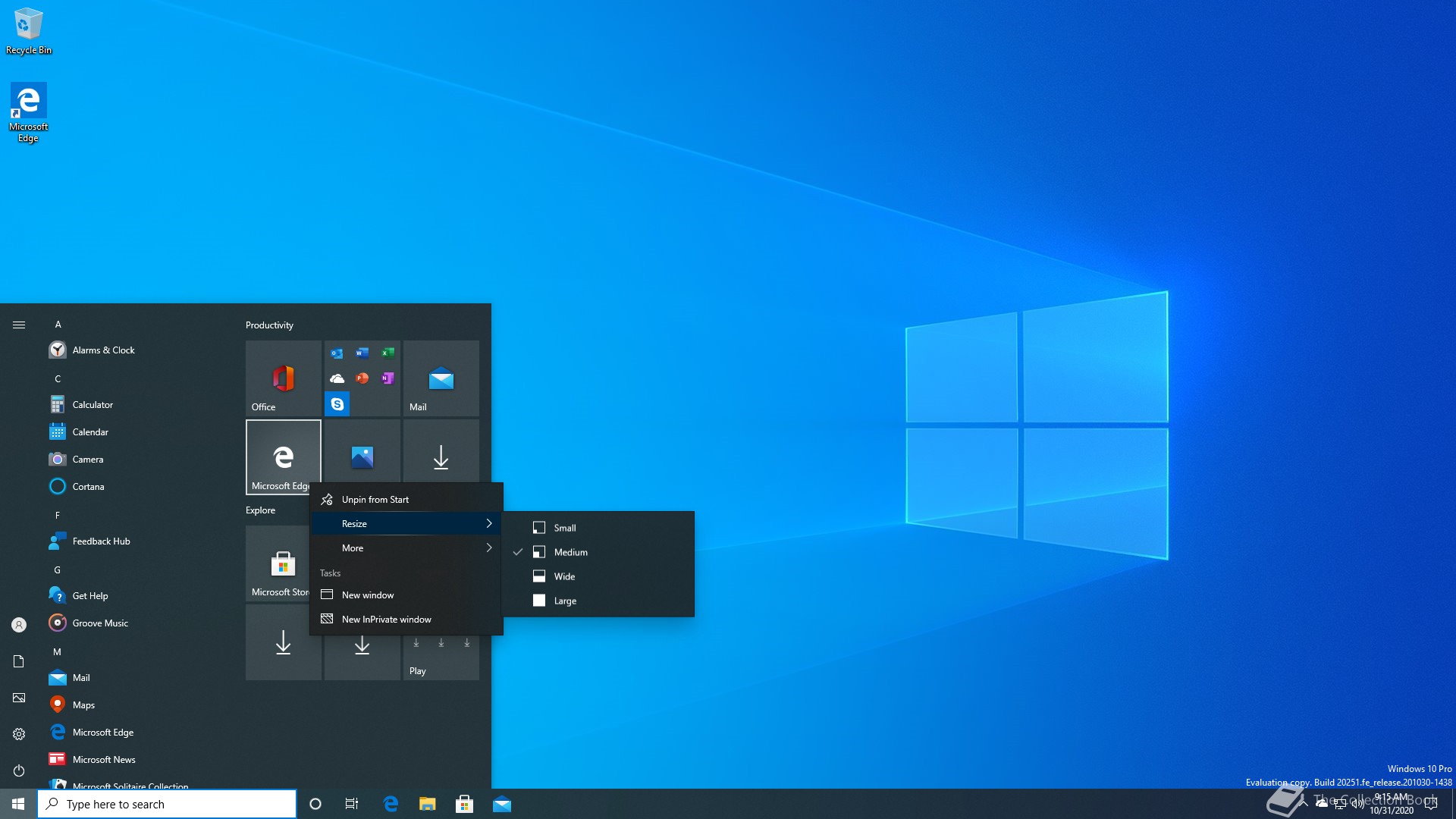Select Small tile size
The width and height of the screenshot is (1456, 819).
598,527
